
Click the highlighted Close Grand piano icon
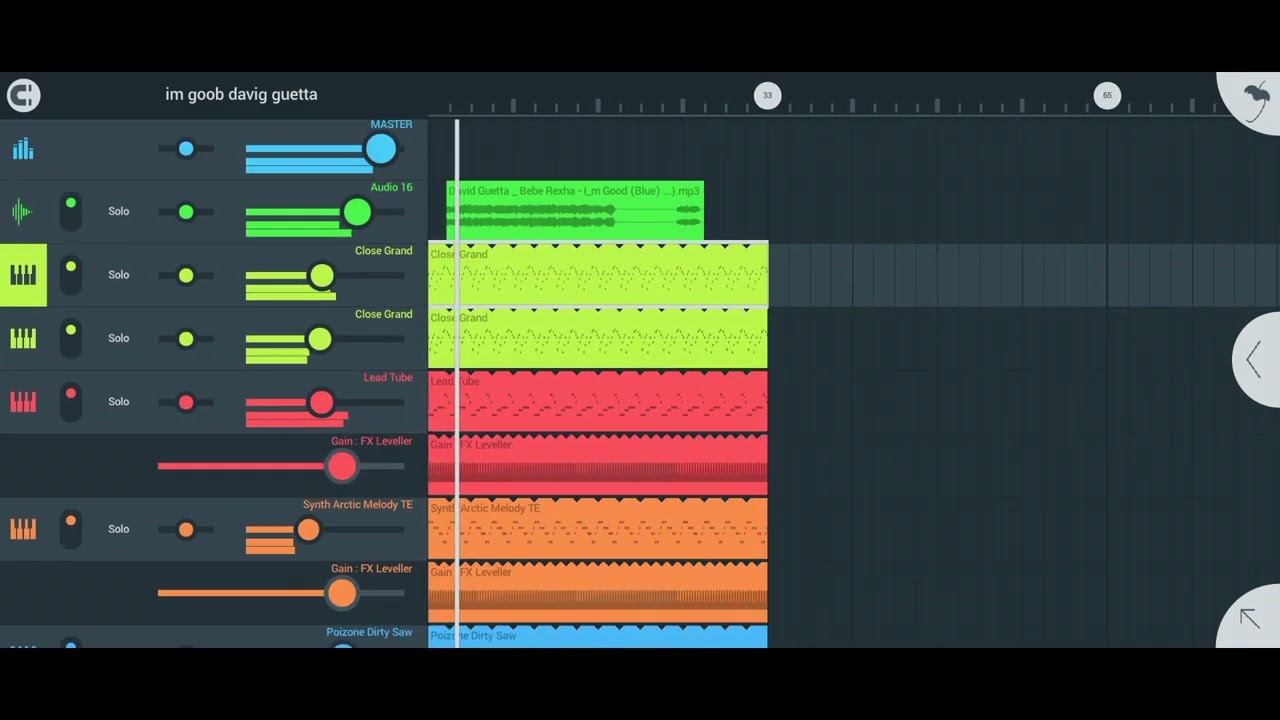click(x=23, y=275)
